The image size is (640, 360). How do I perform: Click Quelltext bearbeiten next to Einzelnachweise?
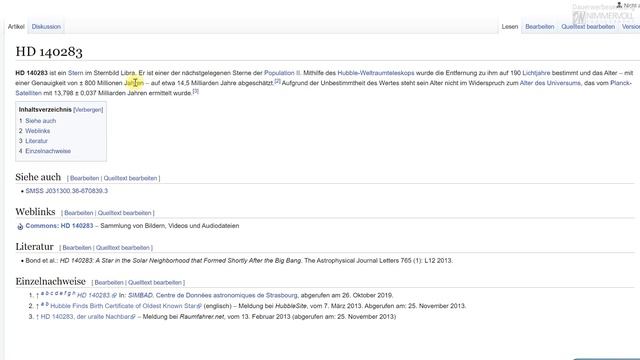coord(155,282)
